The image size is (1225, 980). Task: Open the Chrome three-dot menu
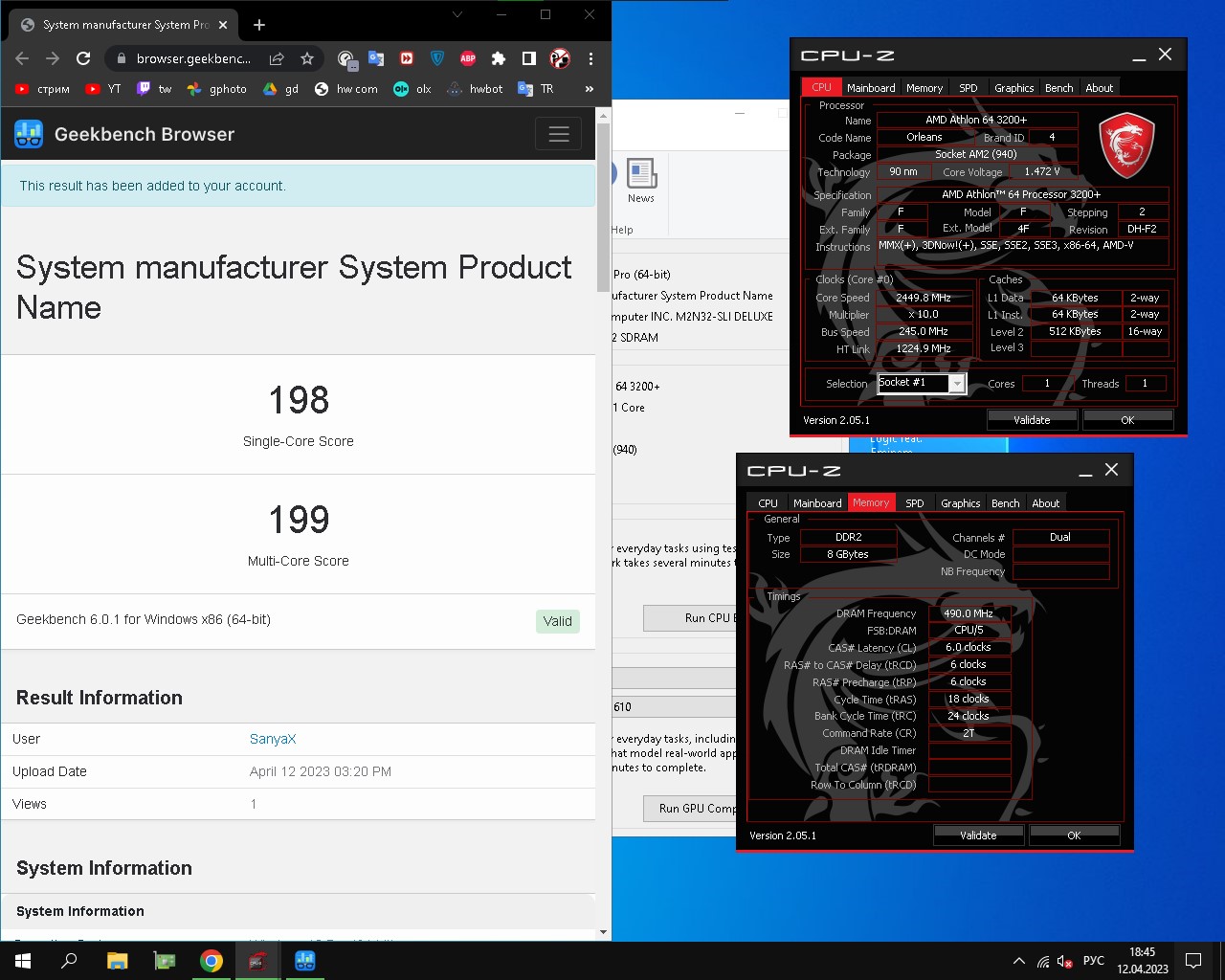pyautogui.click(x=590, y=58)
